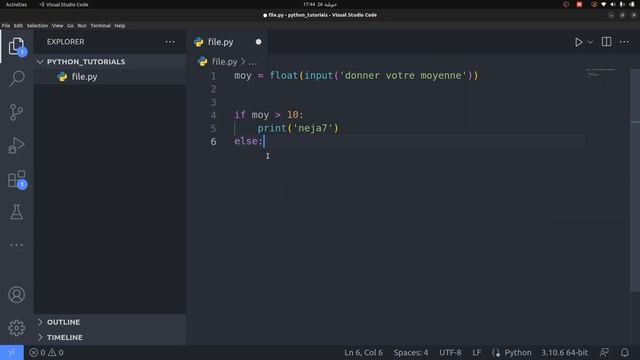Change end of line sequence LF
The height and width of the screenshot is (360, 640).
(x=476, y=352)
